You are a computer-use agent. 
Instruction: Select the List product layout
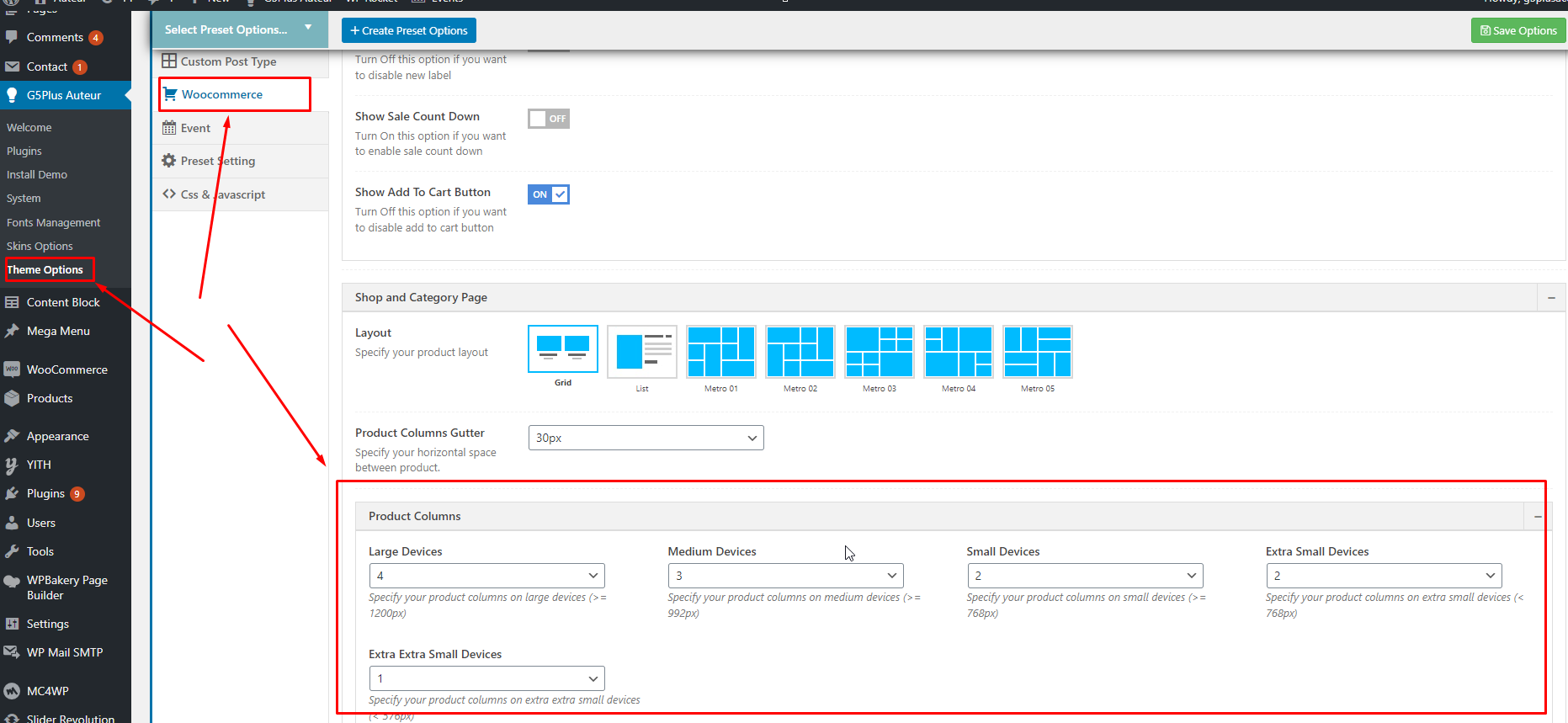click(642, 352)
